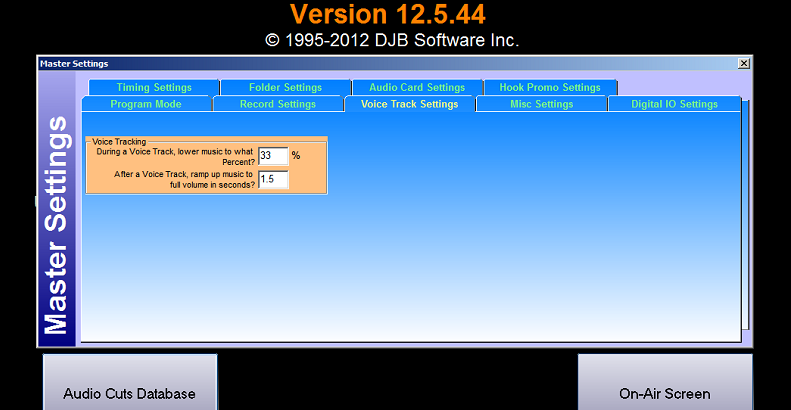Click the 'After a Voice Track' label
The width and height of the screenshot is (791, 410).
coord(176,179)
